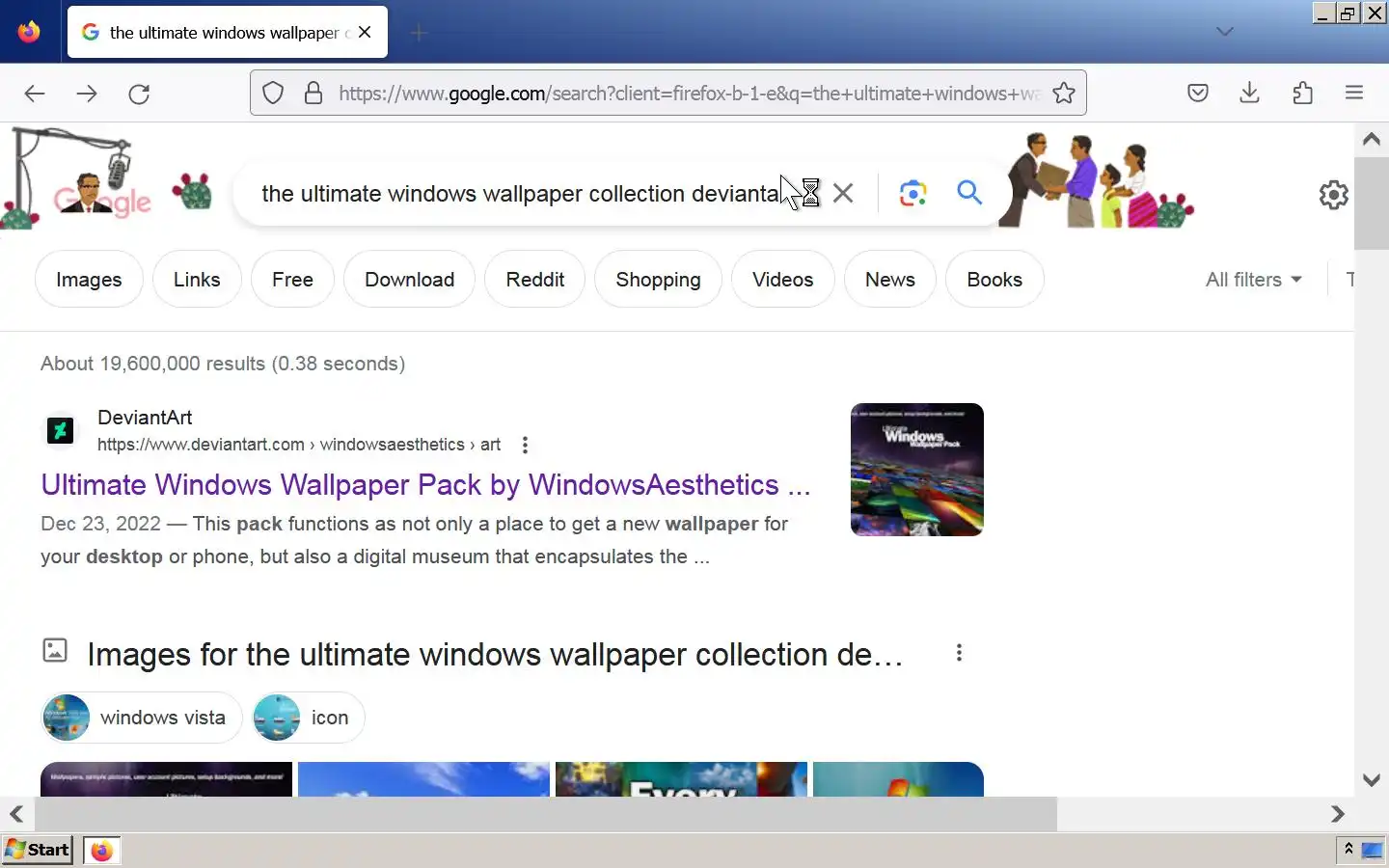Click the Firefox logo beside the tab strip
Viewport: 1389px width, 868px height.
[x=29, y=32]
